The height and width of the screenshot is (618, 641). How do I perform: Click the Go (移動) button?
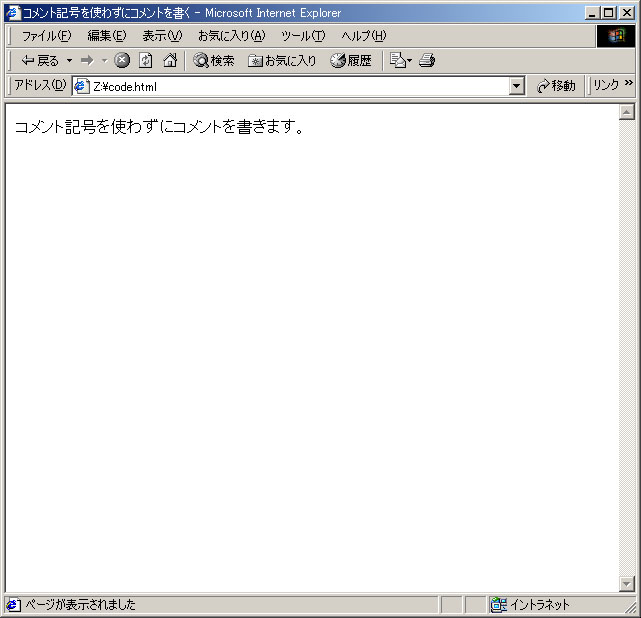coord(556,86)
